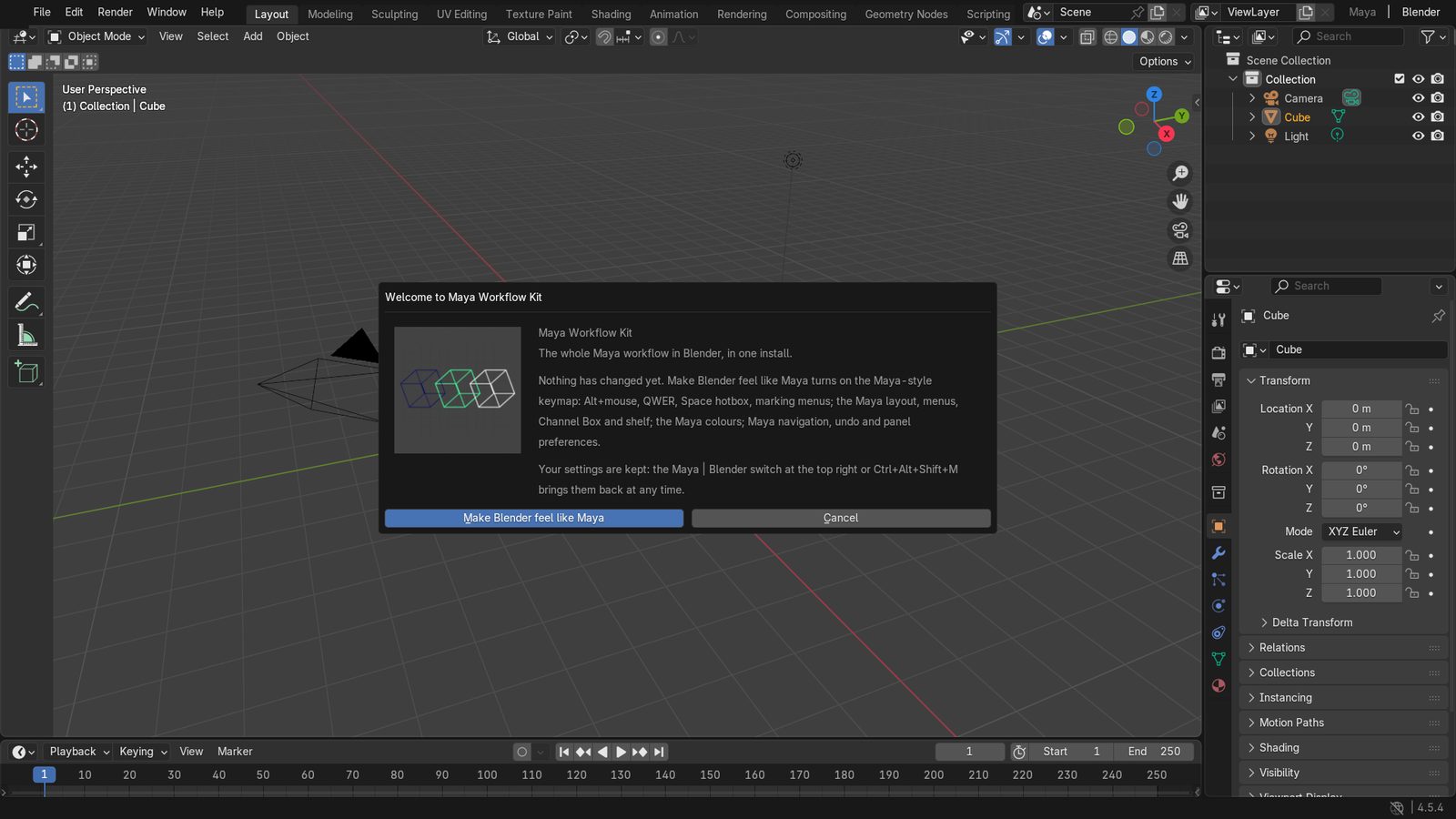The width and height of the screenshot is (1456, 819).
Task: Activate the Rotate tool
Action: tap(26, 199)
